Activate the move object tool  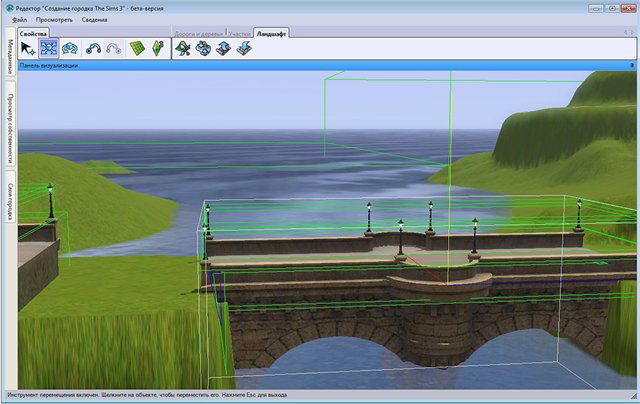[48, 48]
